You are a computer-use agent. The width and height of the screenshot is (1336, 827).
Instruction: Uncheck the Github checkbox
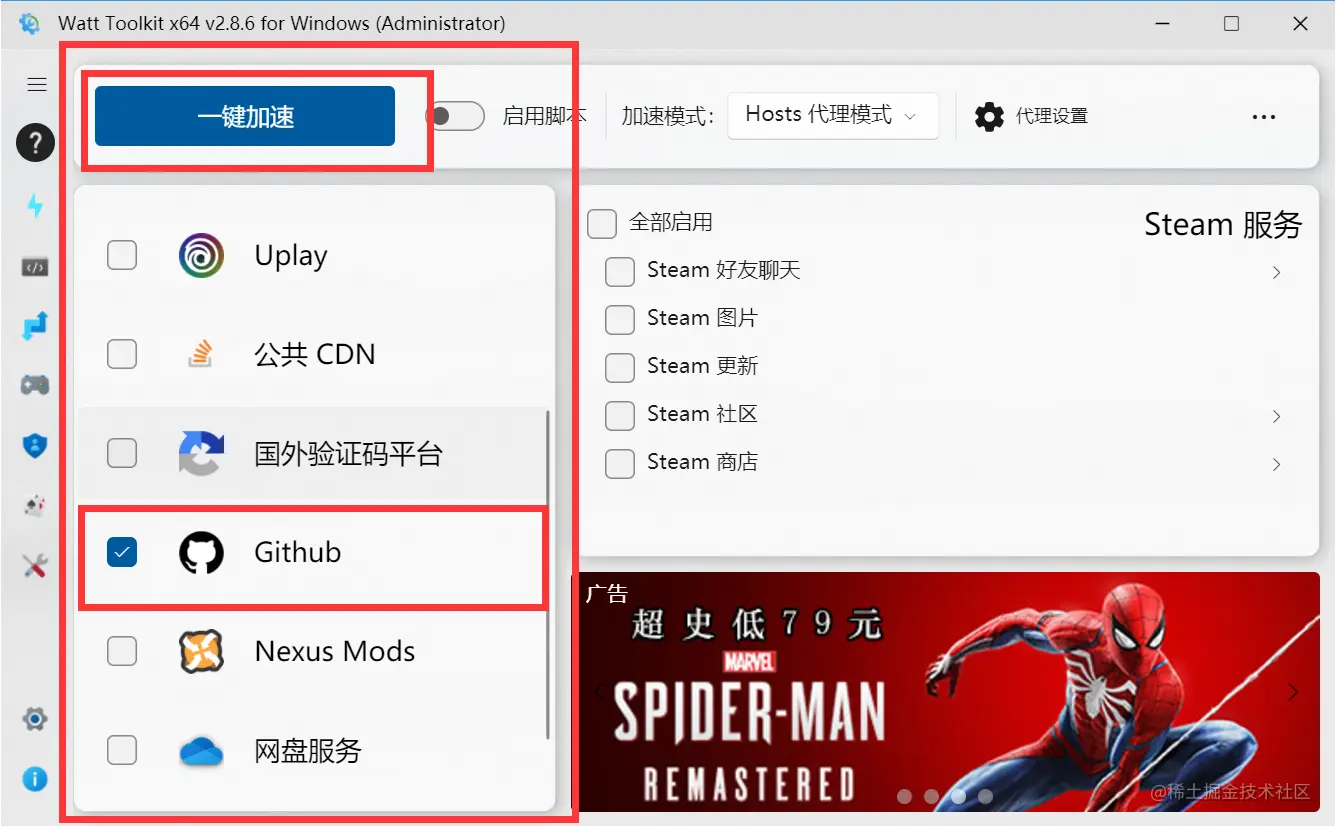point(122,552)
